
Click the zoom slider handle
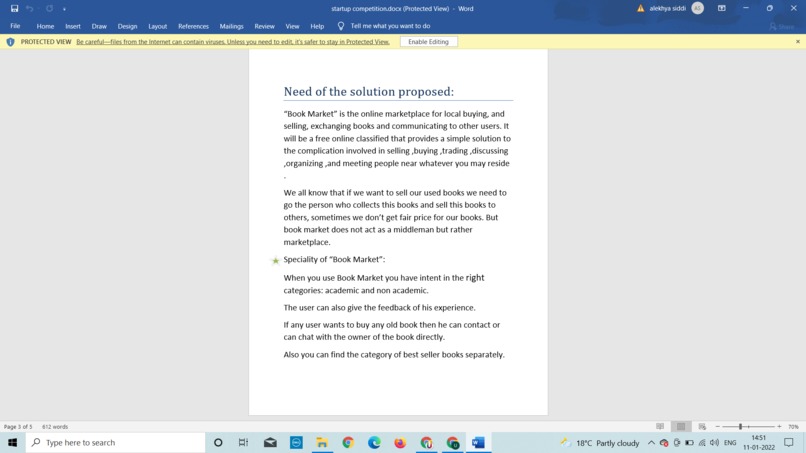(x=740, y=426)
